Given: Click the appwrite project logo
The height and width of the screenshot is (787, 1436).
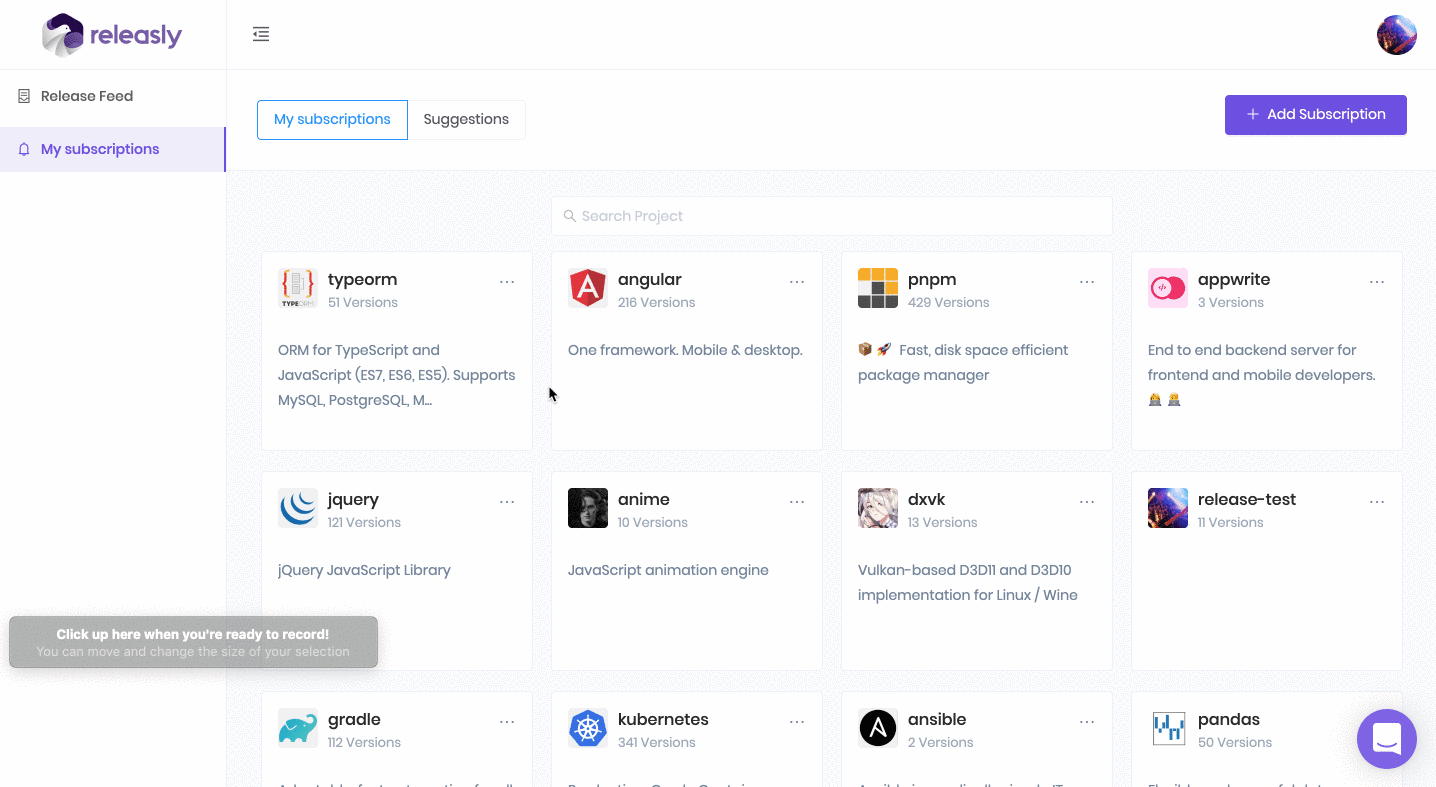Looking at the screenshot, I should [1168, 288].
